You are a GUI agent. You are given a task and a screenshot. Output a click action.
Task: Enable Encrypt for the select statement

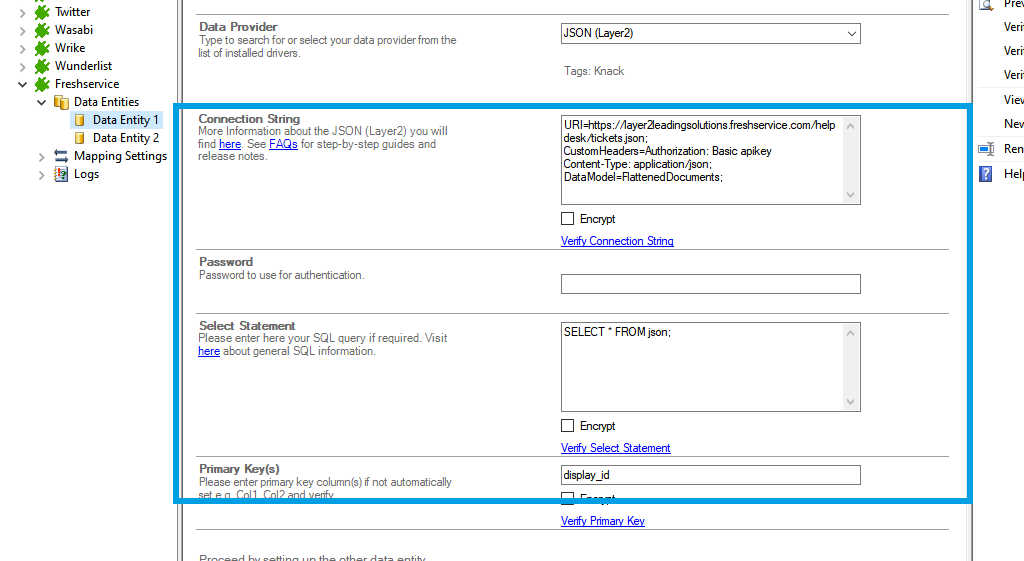click(568, 426)
